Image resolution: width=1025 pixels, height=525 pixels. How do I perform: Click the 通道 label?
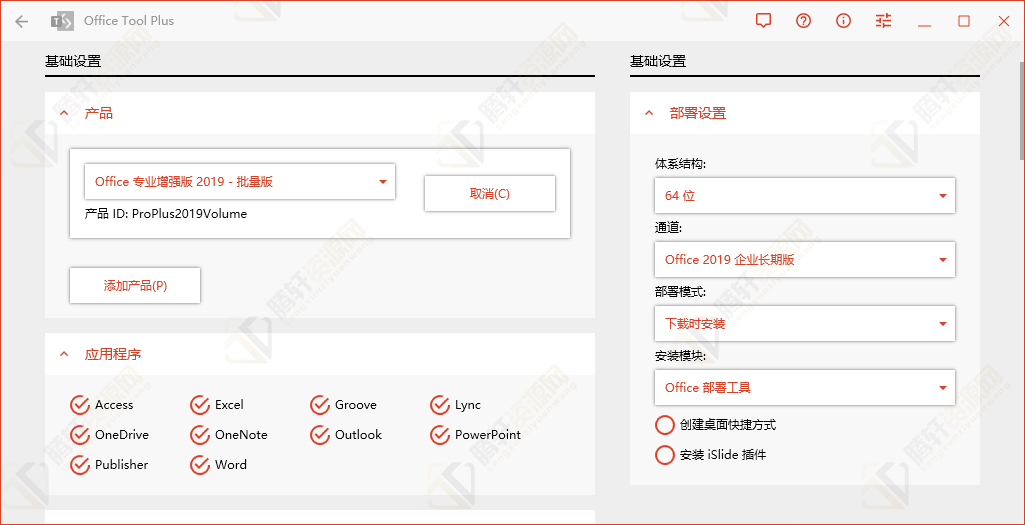click(x=668, y=228)
